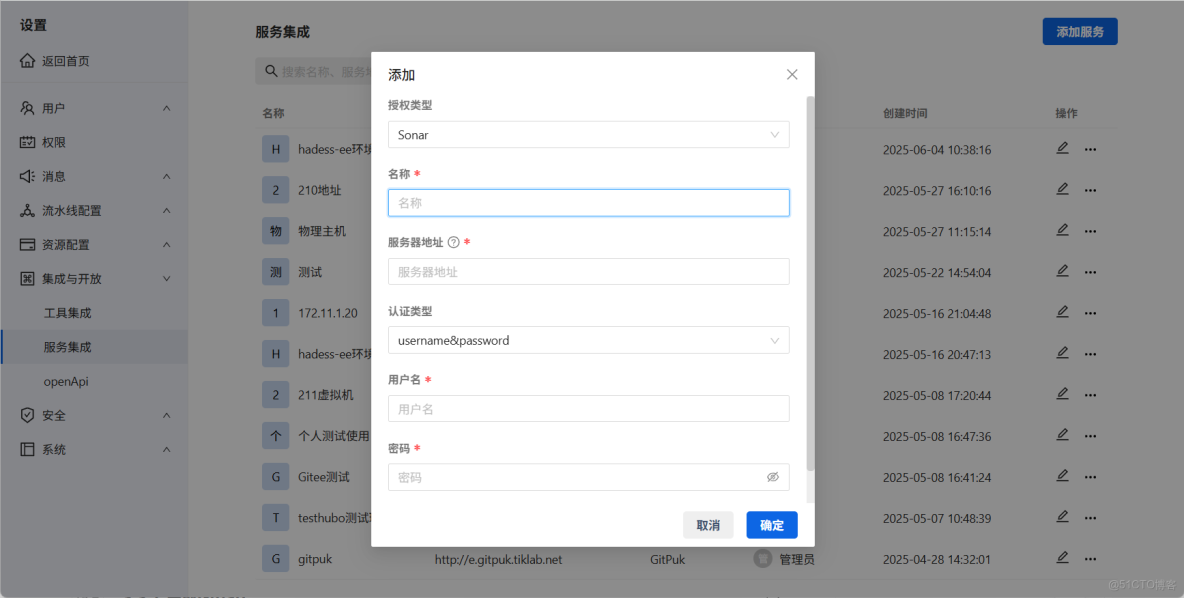
Task: Click the 添加服务 button
Action: (1079, 31)
